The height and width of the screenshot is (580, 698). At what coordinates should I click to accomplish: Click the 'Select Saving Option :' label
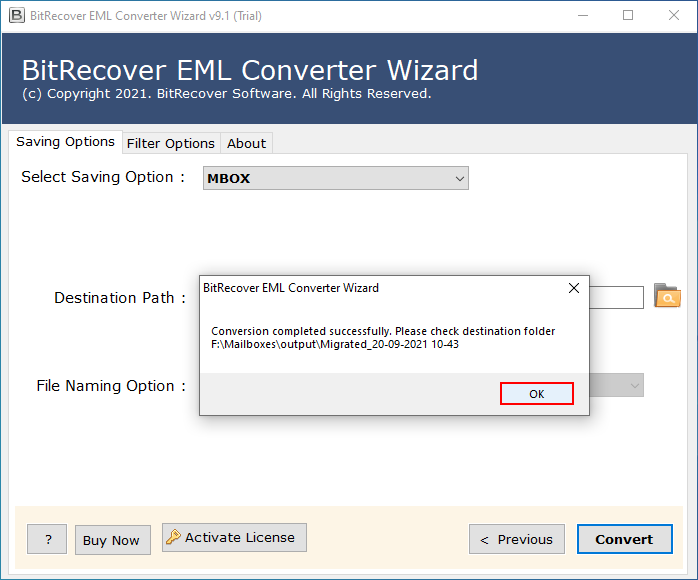103,177
